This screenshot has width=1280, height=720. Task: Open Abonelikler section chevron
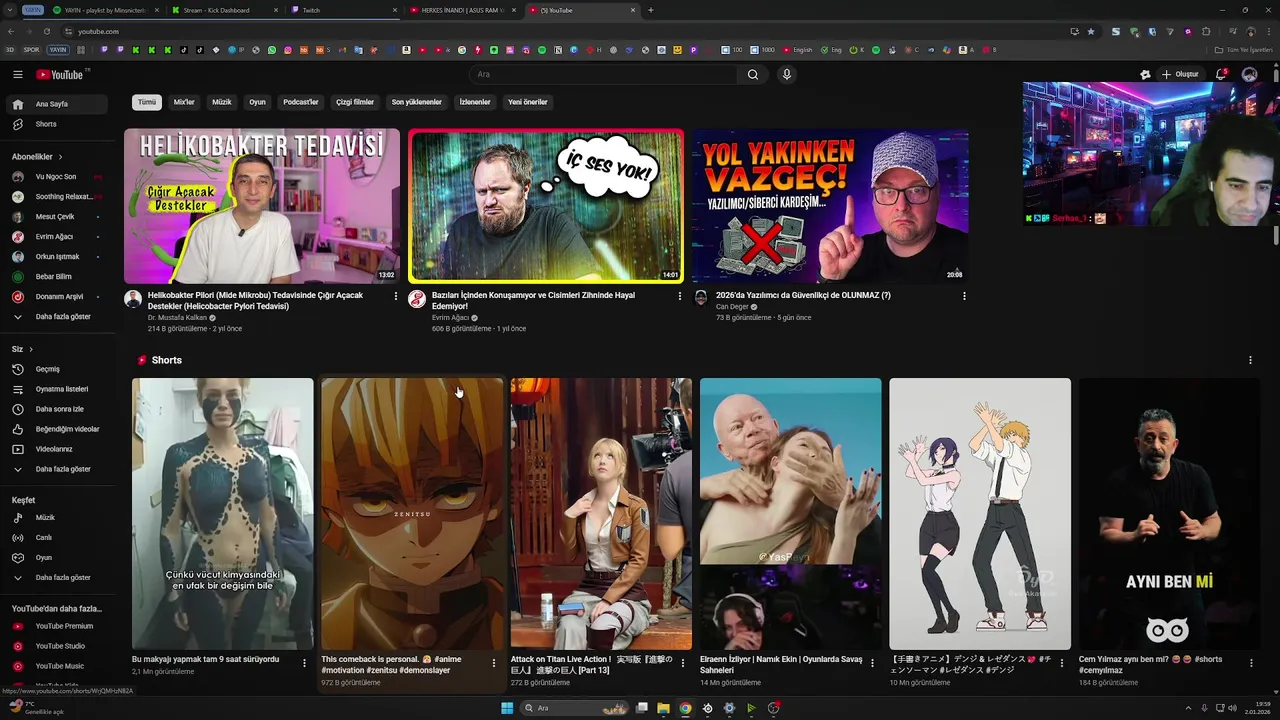tap(60, 157)
